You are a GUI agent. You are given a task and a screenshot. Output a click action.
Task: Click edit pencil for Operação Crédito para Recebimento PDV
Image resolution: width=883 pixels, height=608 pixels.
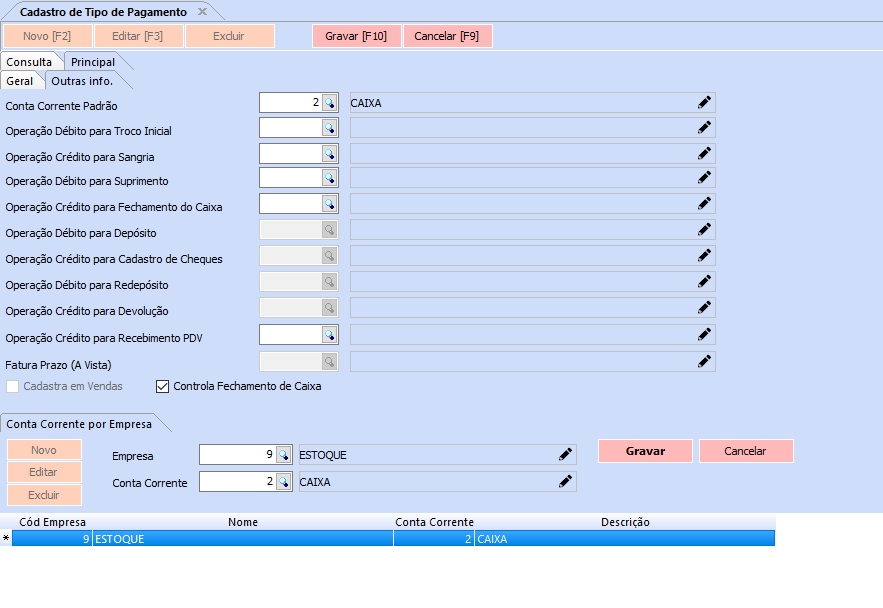coord(704,334)
